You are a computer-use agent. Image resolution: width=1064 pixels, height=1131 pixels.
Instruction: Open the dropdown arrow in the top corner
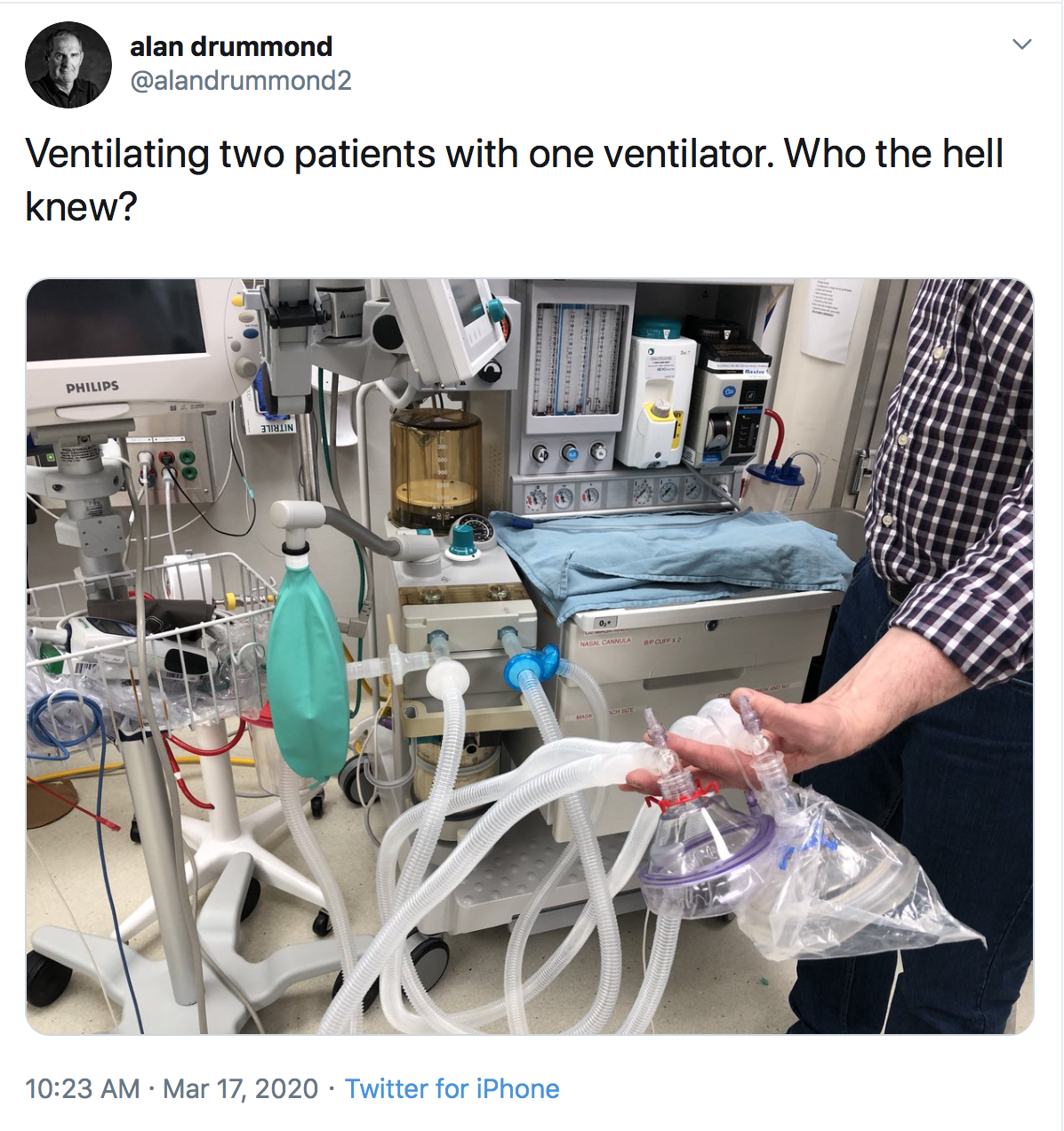point(1020,43)
